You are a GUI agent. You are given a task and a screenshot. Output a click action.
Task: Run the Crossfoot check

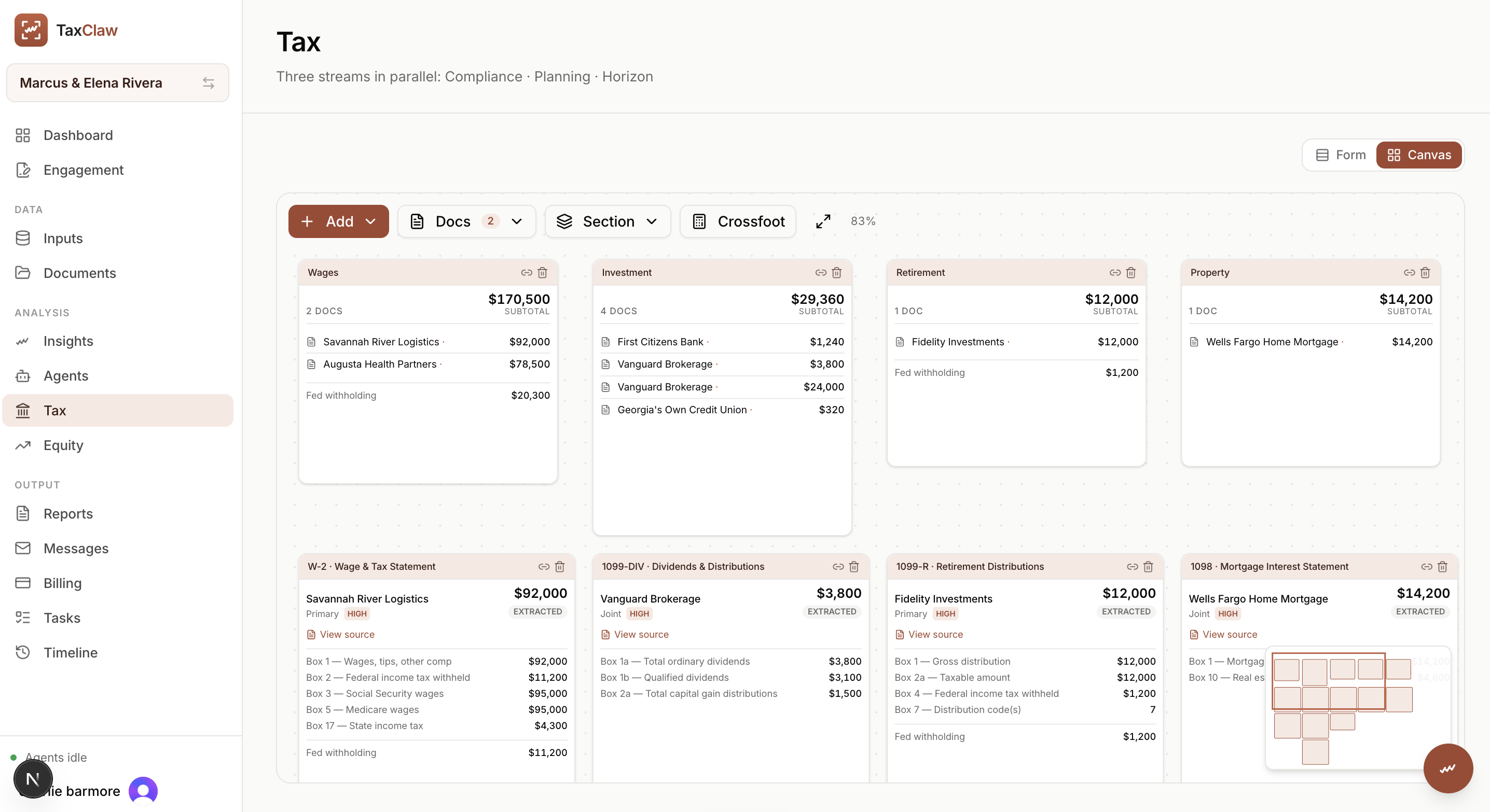click(x=738, y=221)
